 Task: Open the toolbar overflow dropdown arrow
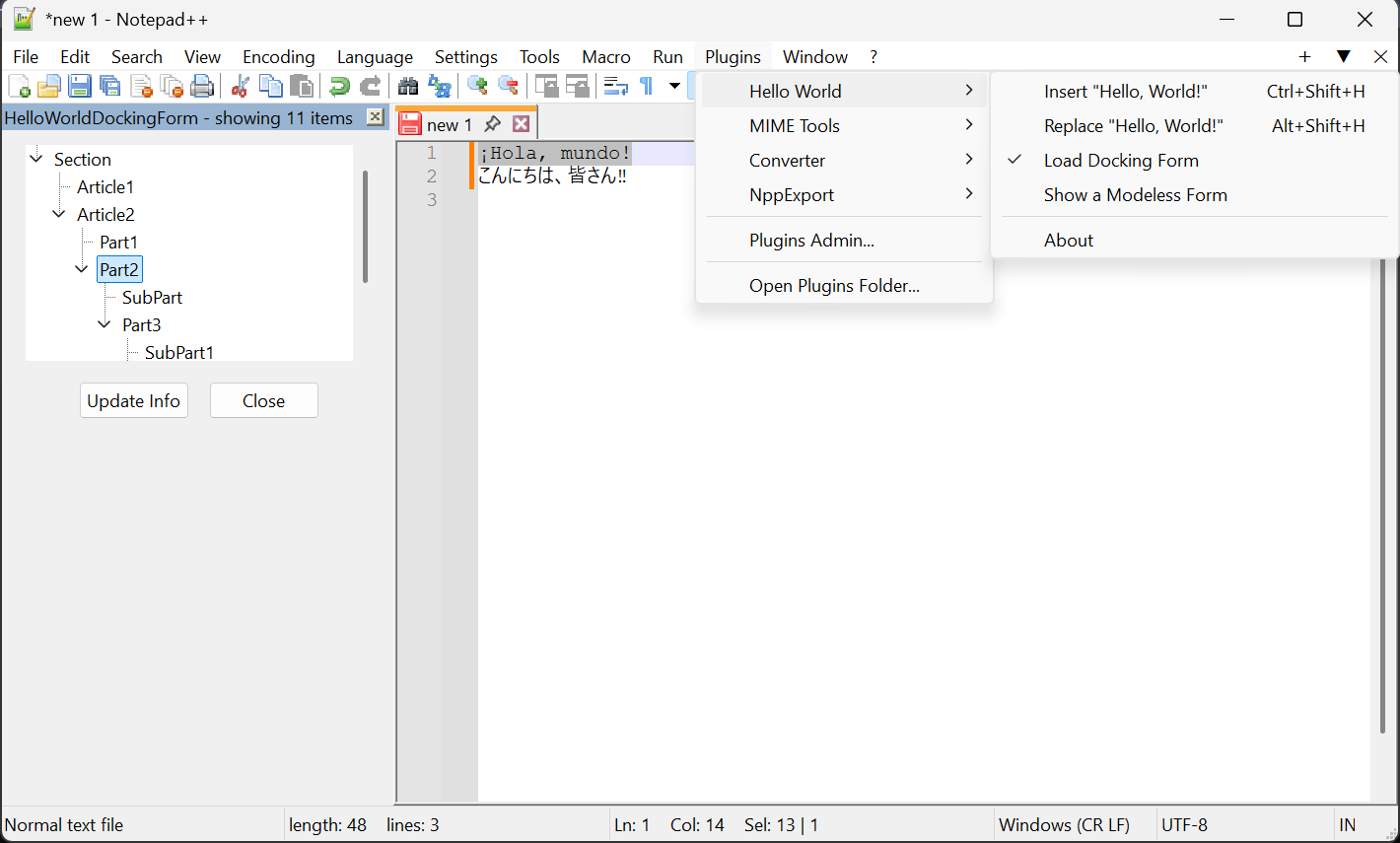click(x=674, y=86)
